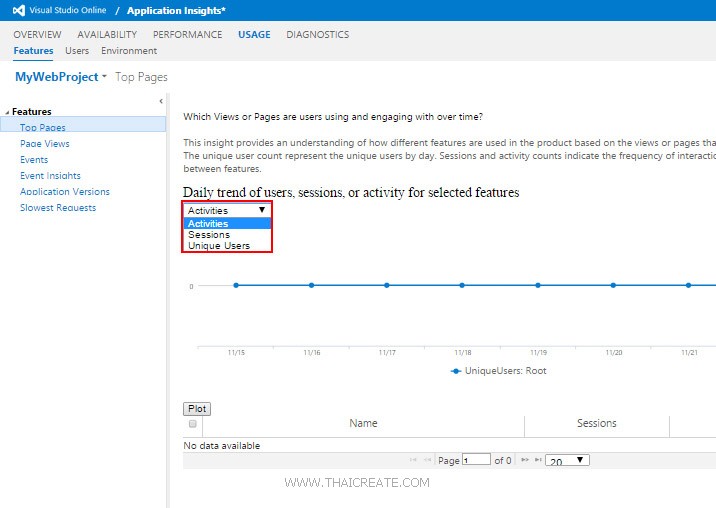Click the chart data point for 11/20
Image resolution: width=716 pixels, height=508 pixels.
[x=613, y=285]
